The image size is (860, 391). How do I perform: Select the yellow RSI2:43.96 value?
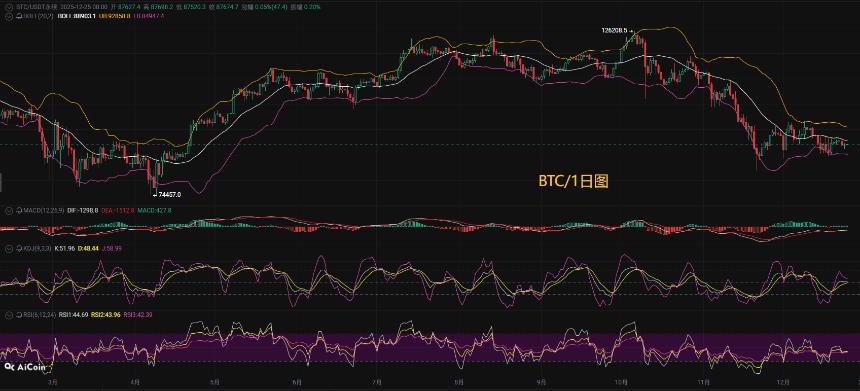tap(106, 315)
